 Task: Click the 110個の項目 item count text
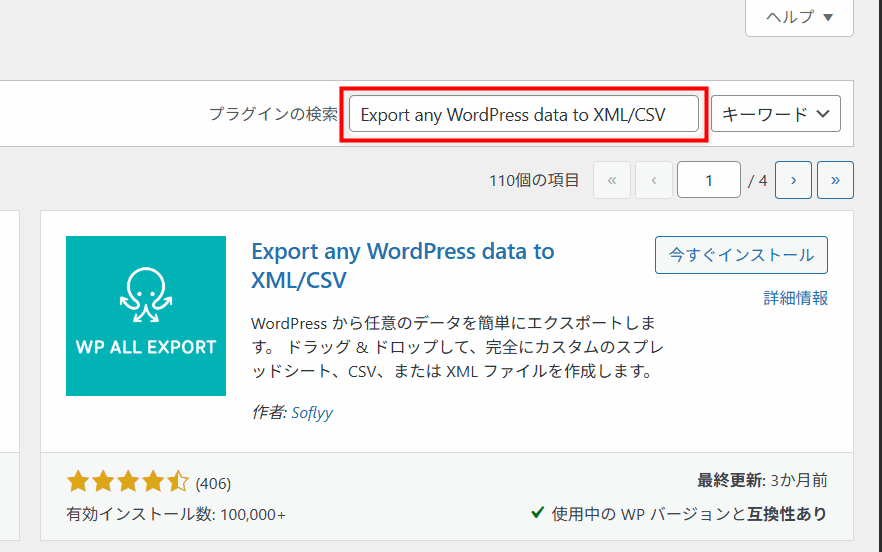click(534, 181)
